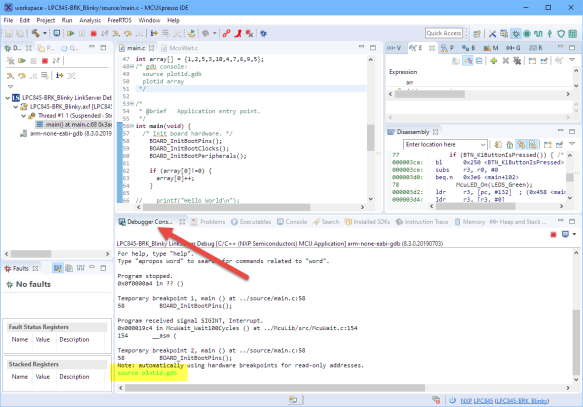Click red Terminate icon in Debug view toolbar

click(45, 61)
